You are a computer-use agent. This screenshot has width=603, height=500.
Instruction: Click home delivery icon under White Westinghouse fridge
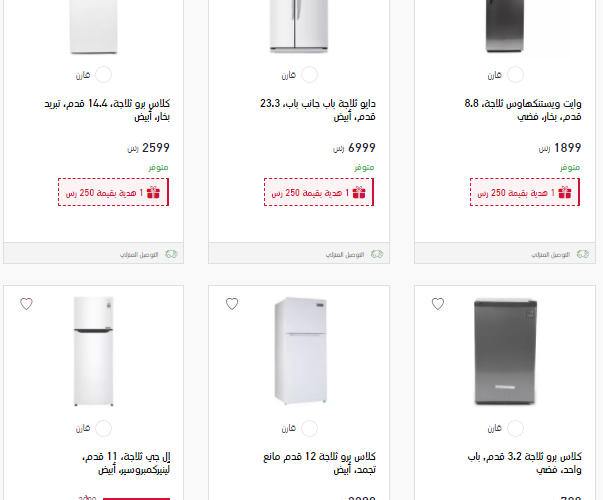point(583,254)
